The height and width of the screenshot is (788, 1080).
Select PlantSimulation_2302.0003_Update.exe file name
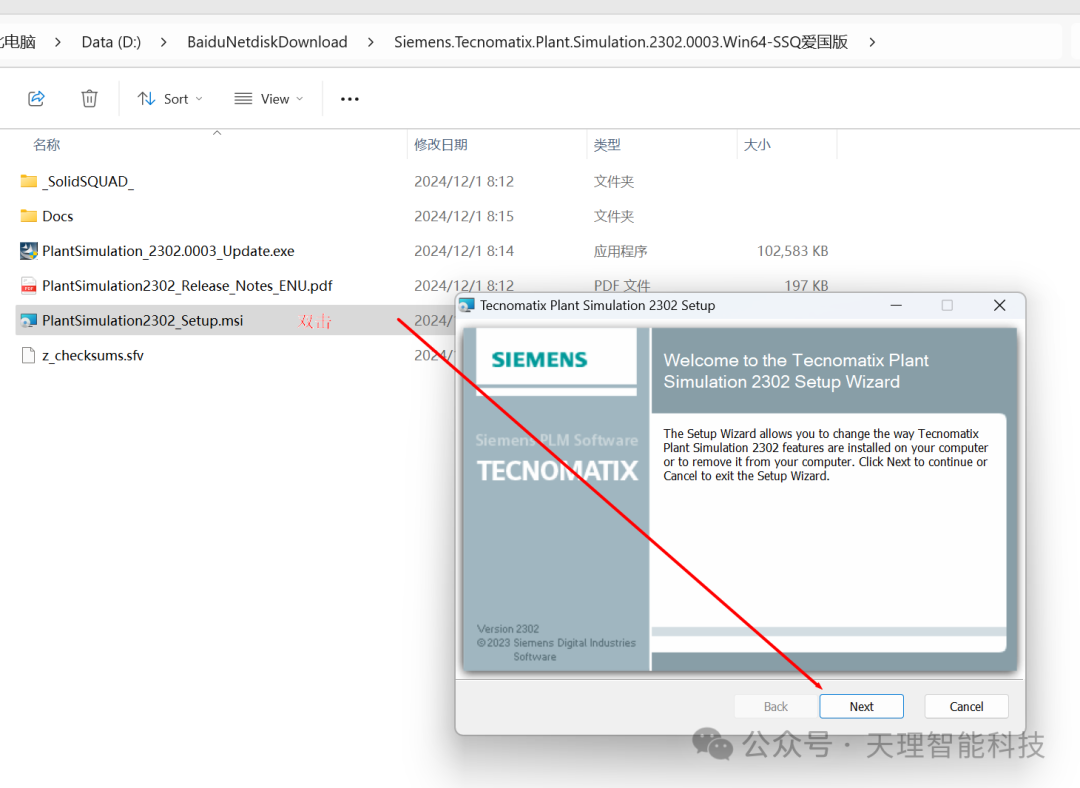tap(168, 251)
